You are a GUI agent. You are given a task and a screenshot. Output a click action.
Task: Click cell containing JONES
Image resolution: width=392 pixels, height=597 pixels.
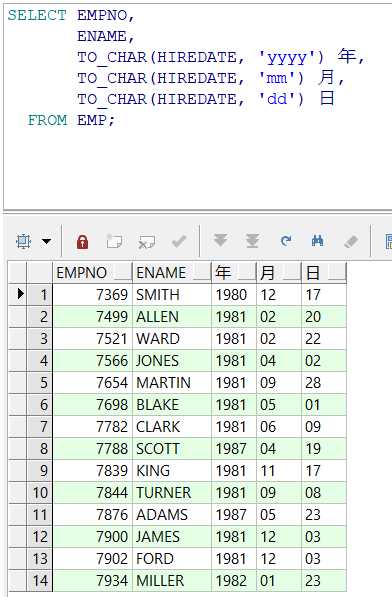(172, 361)
